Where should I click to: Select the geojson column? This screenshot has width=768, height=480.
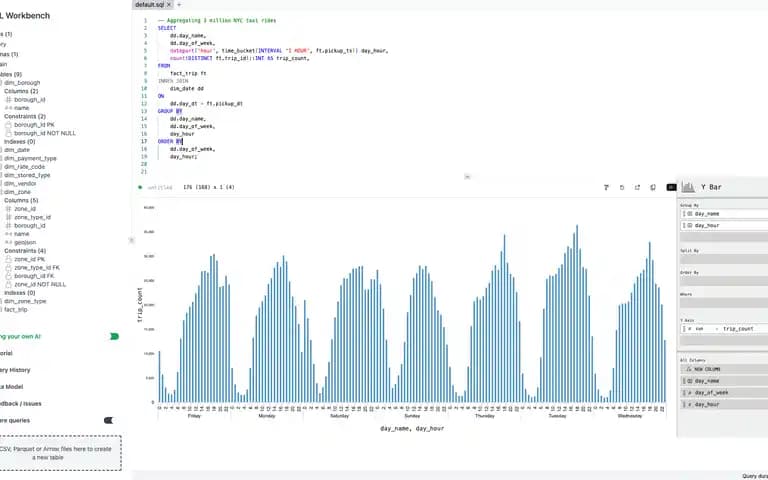24,242
